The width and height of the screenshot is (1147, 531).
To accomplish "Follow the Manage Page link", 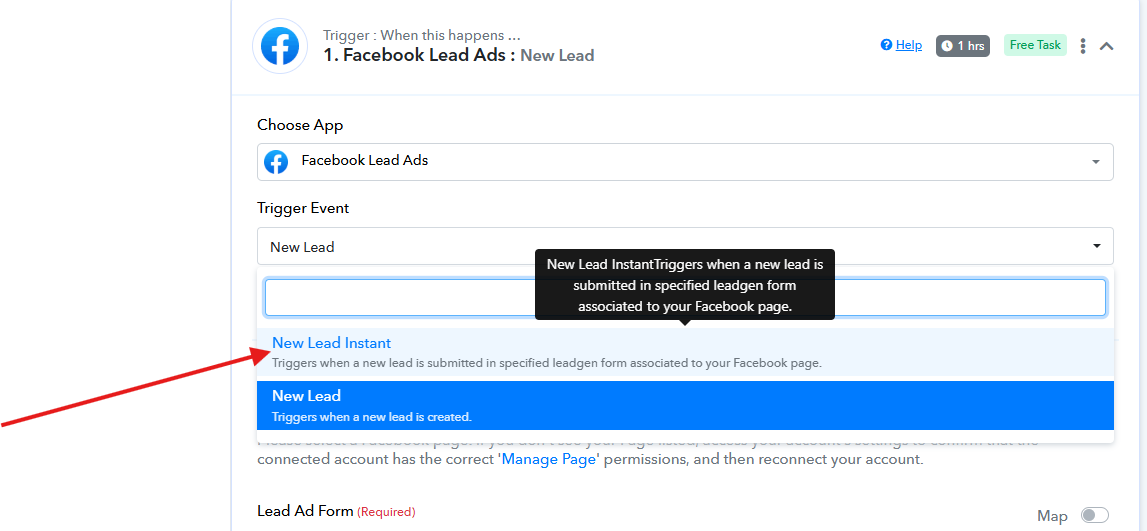I will click(x=549, y=460).
